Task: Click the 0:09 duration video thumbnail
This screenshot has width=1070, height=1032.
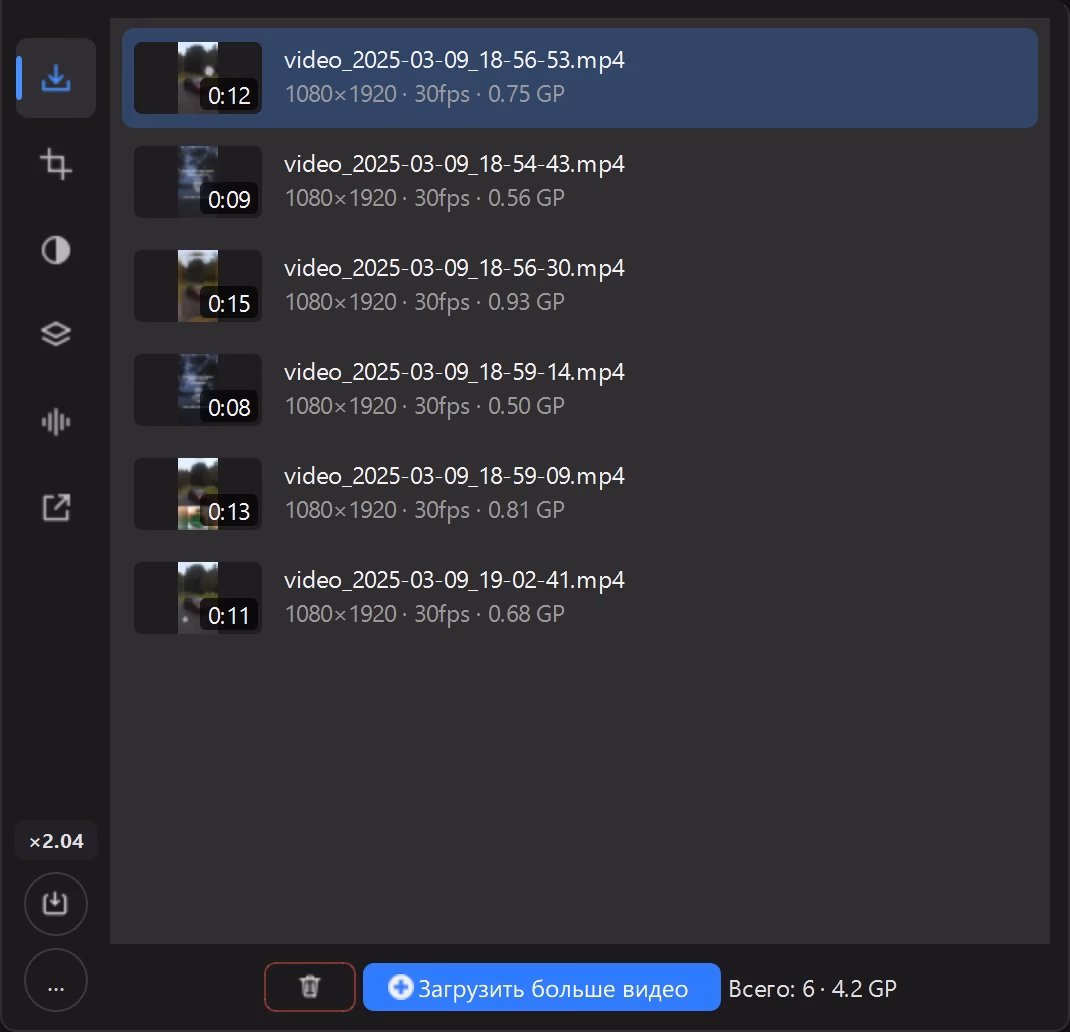Action: [x=198, y=182]
